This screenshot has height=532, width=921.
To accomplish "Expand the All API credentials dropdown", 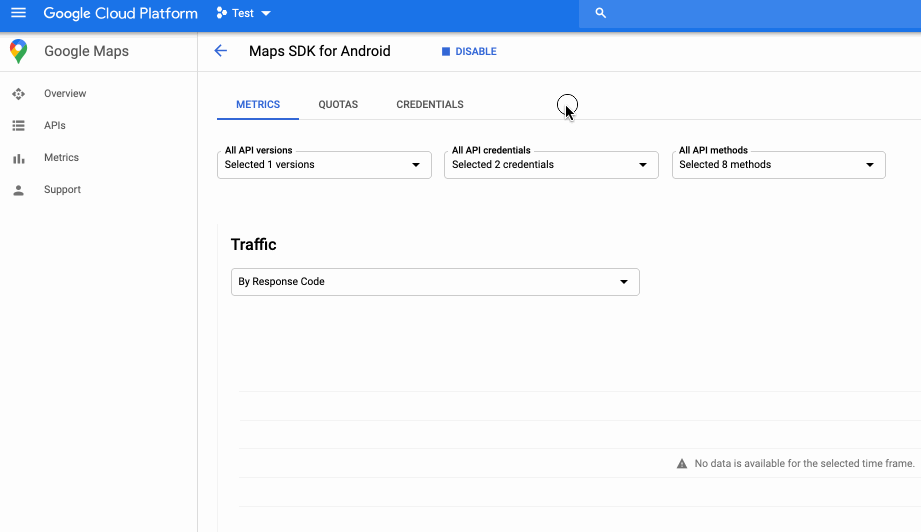I will [x=551, y=165].
